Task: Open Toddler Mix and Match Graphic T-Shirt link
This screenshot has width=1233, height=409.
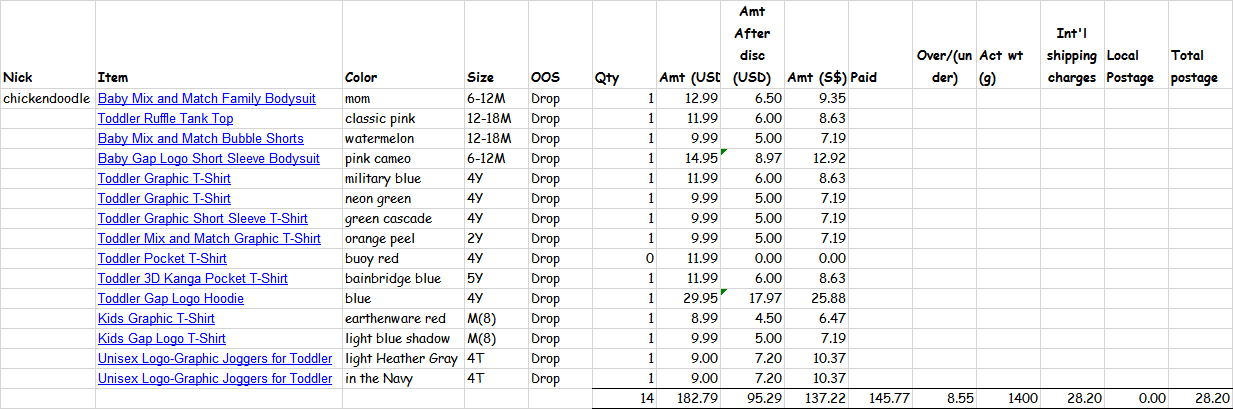Action: click(x=209, y=239)
